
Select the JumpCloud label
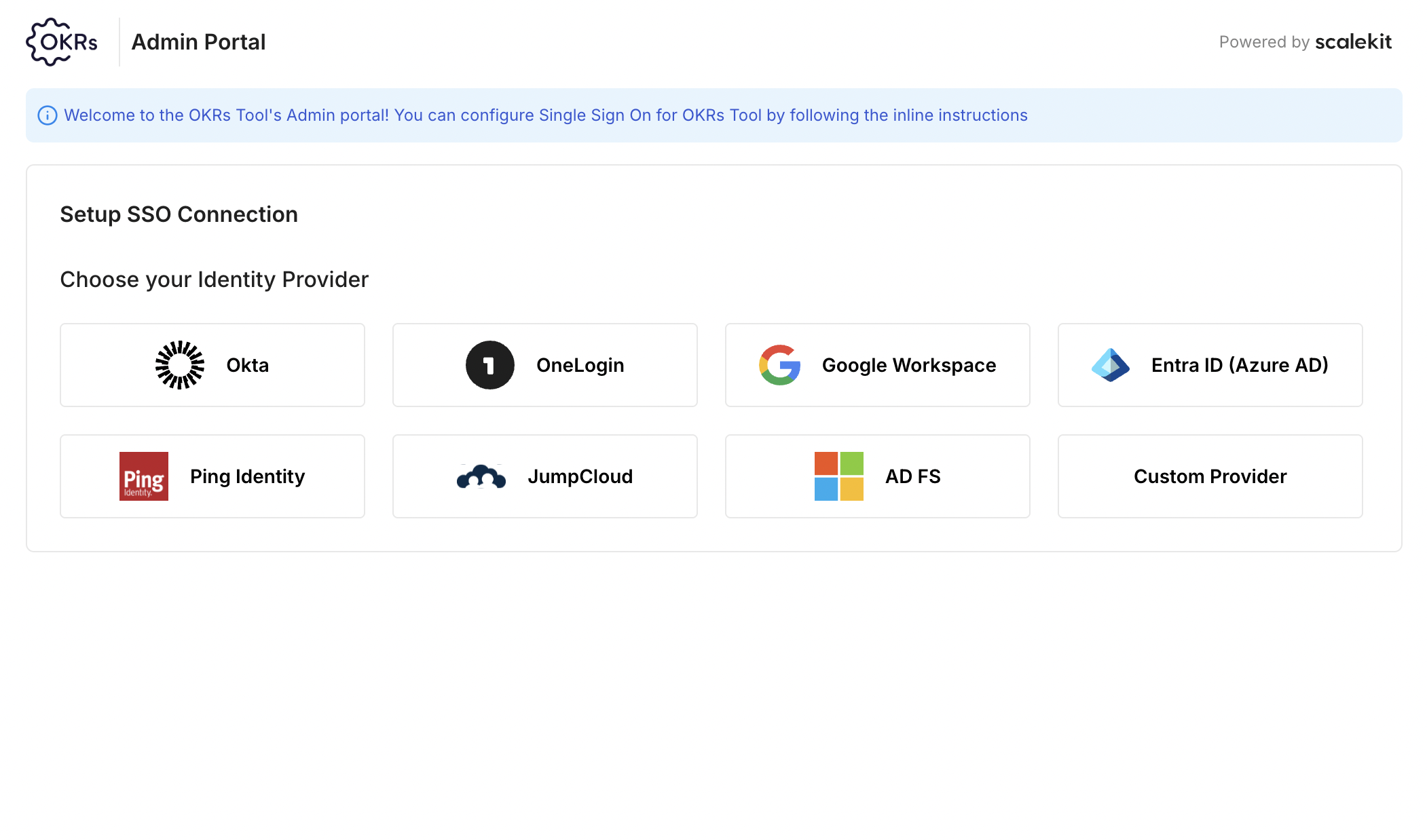(580, 476)
